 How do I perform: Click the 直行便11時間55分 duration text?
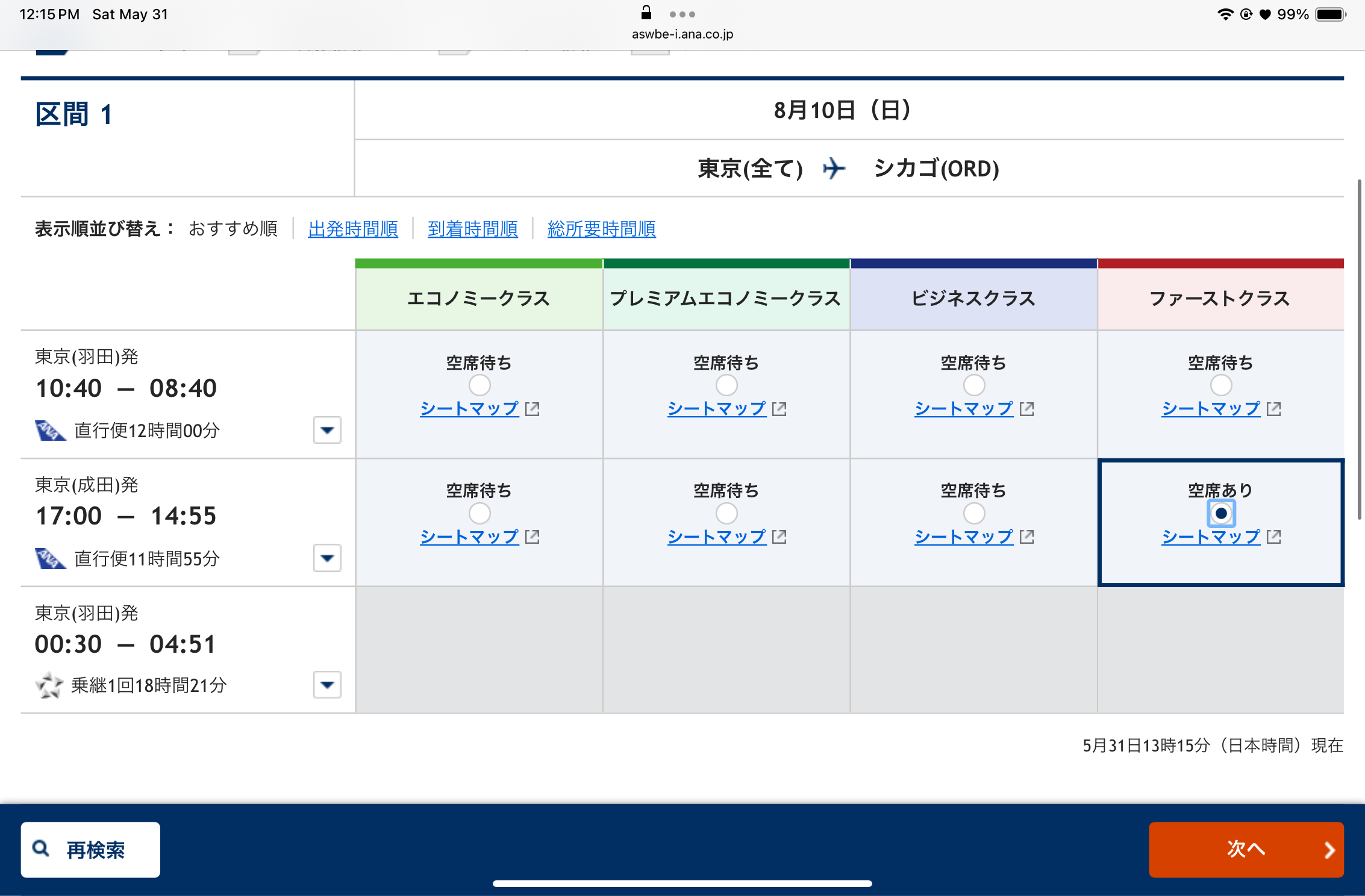point(147,559)
